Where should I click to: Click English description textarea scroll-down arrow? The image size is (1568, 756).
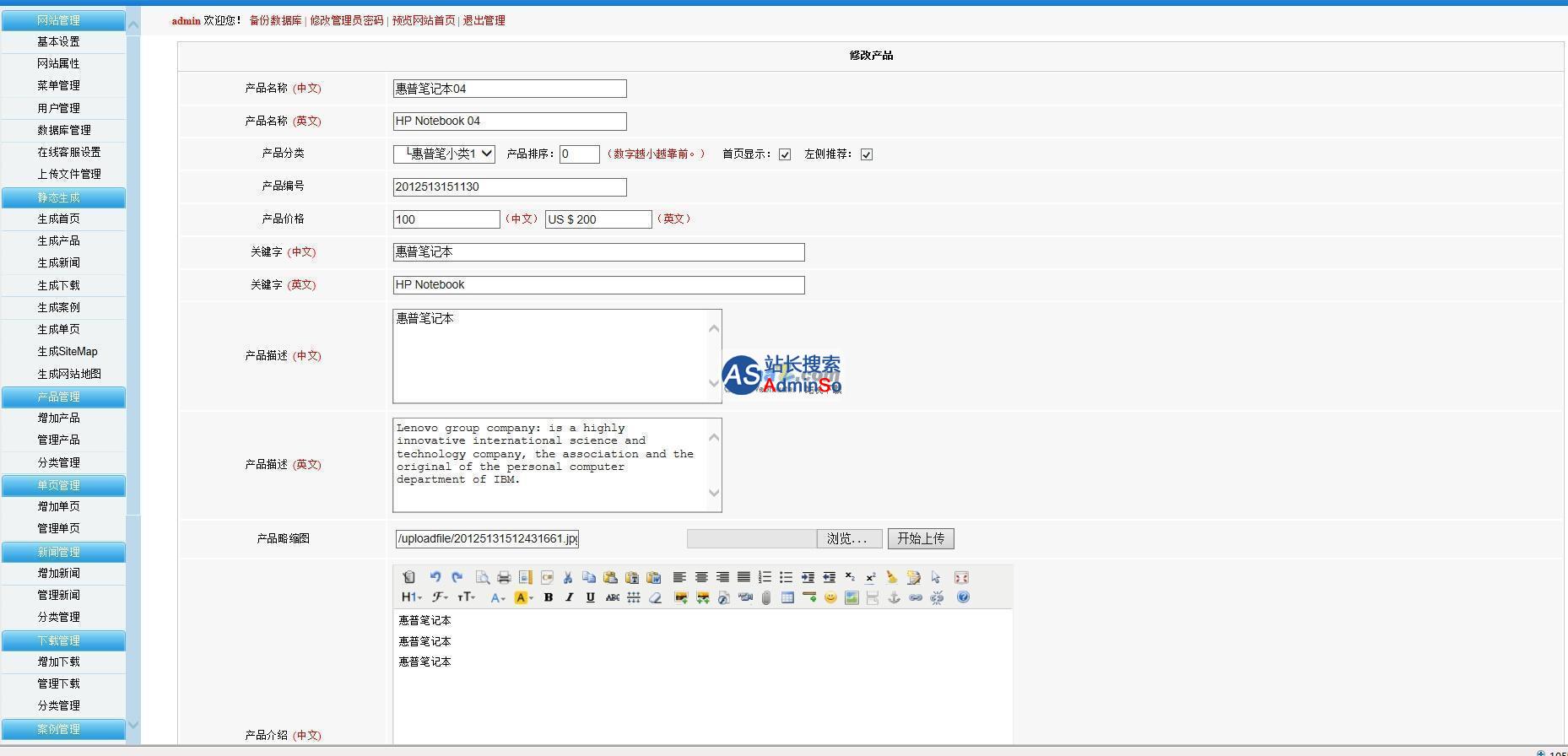[x=714, y=493]
